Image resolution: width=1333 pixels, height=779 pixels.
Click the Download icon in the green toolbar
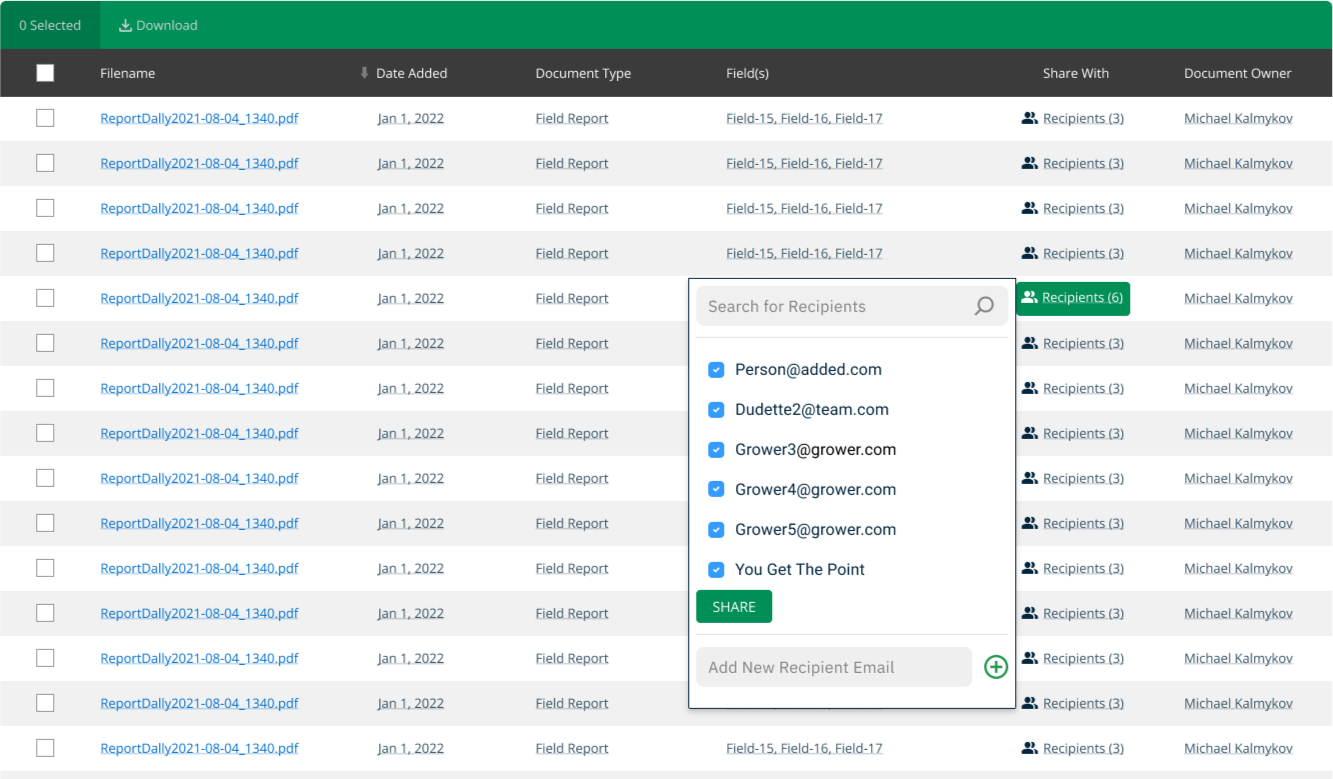(125, 24)
